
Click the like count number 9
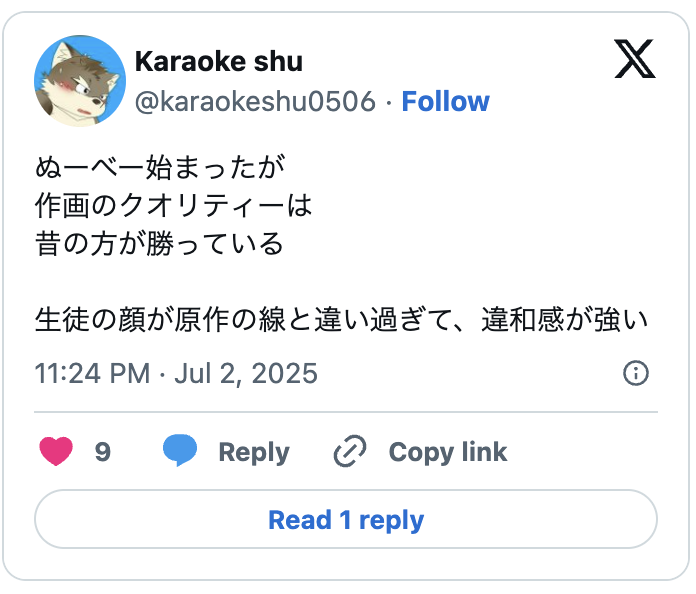tap(102, 452)
